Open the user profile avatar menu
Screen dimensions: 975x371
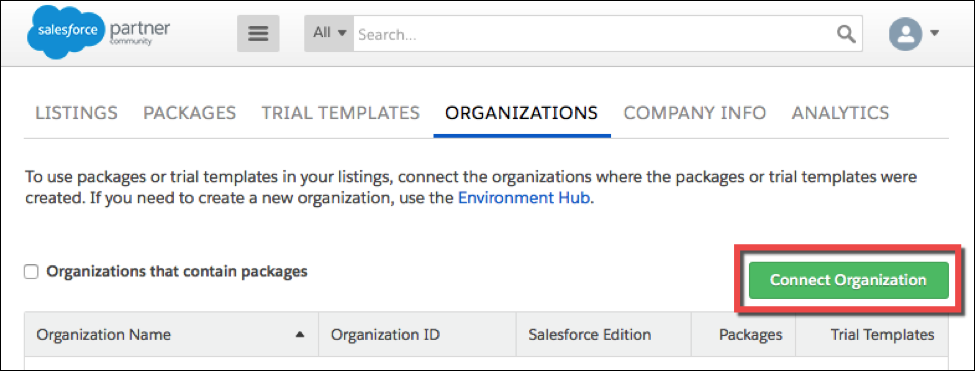905,34
